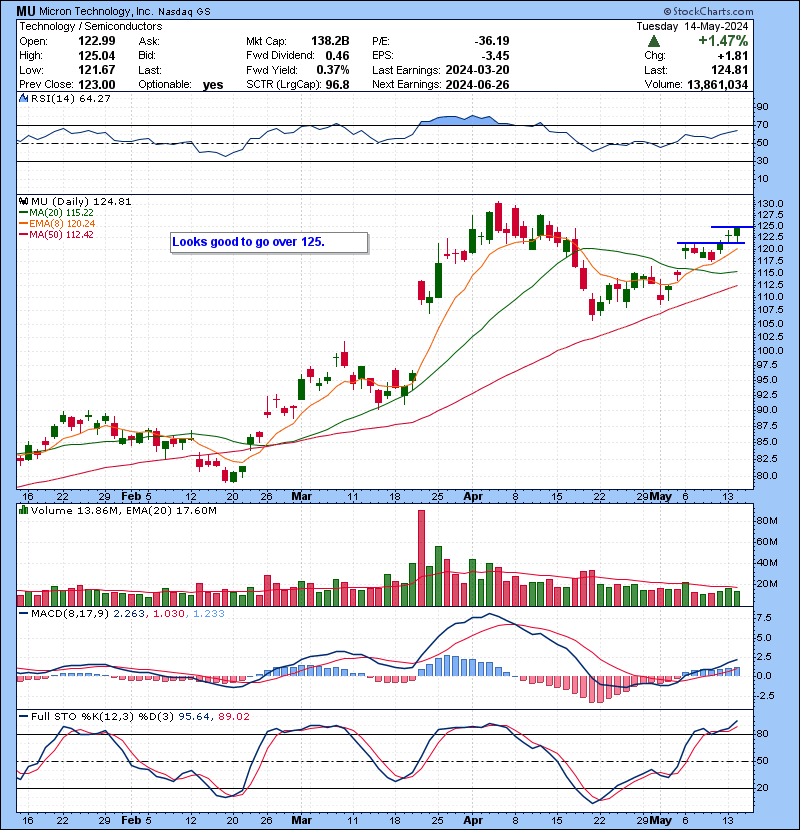800x830 pixels.
Task: Click the RSI(14) 64.27 indicator label
Action: [x=71, y=98]
